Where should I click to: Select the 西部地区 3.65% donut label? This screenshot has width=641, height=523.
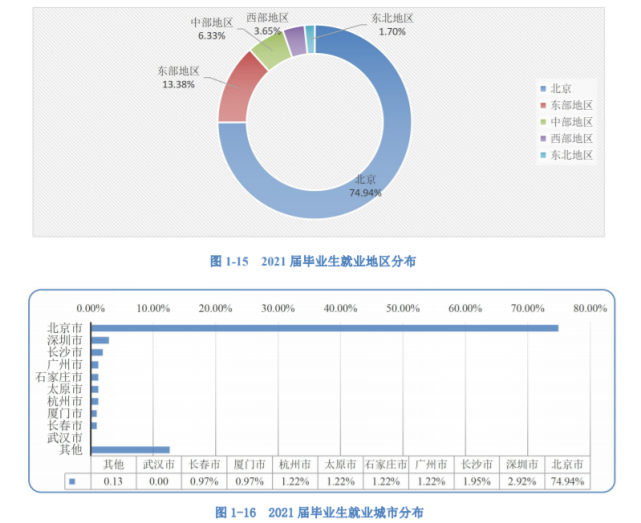coord(267,25)
